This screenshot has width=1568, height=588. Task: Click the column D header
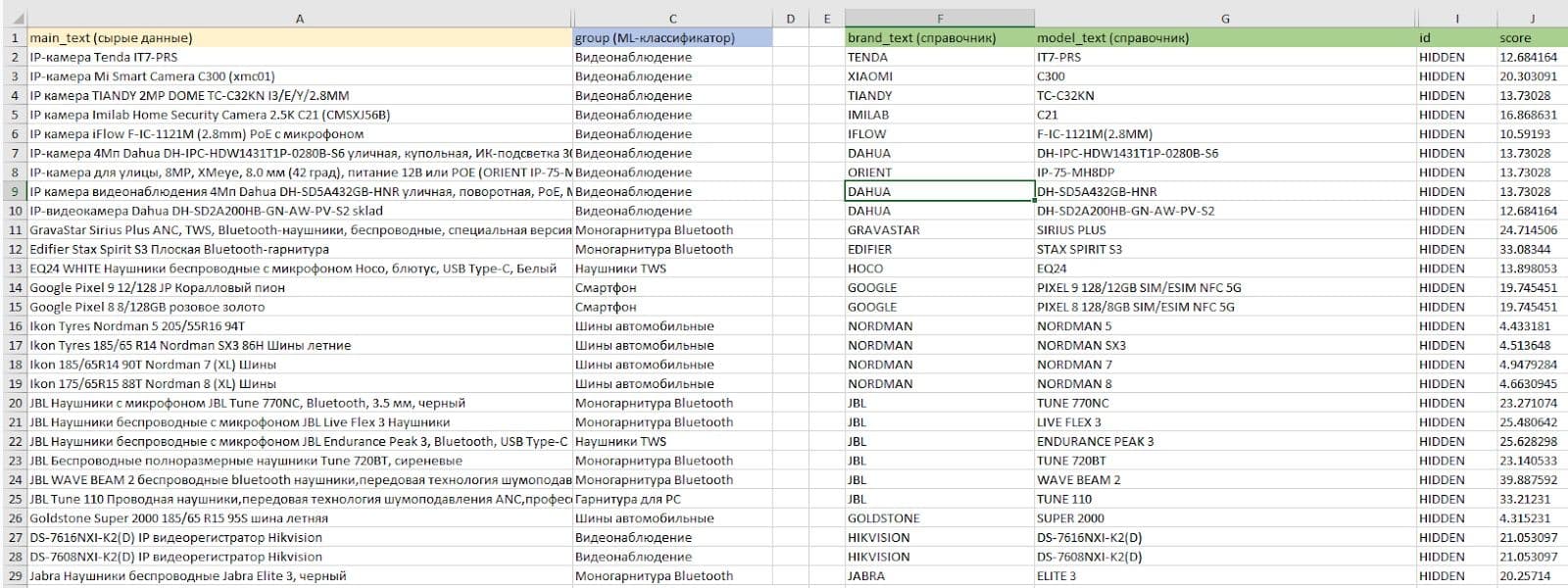pyautogui.click(x=791, y=19)
